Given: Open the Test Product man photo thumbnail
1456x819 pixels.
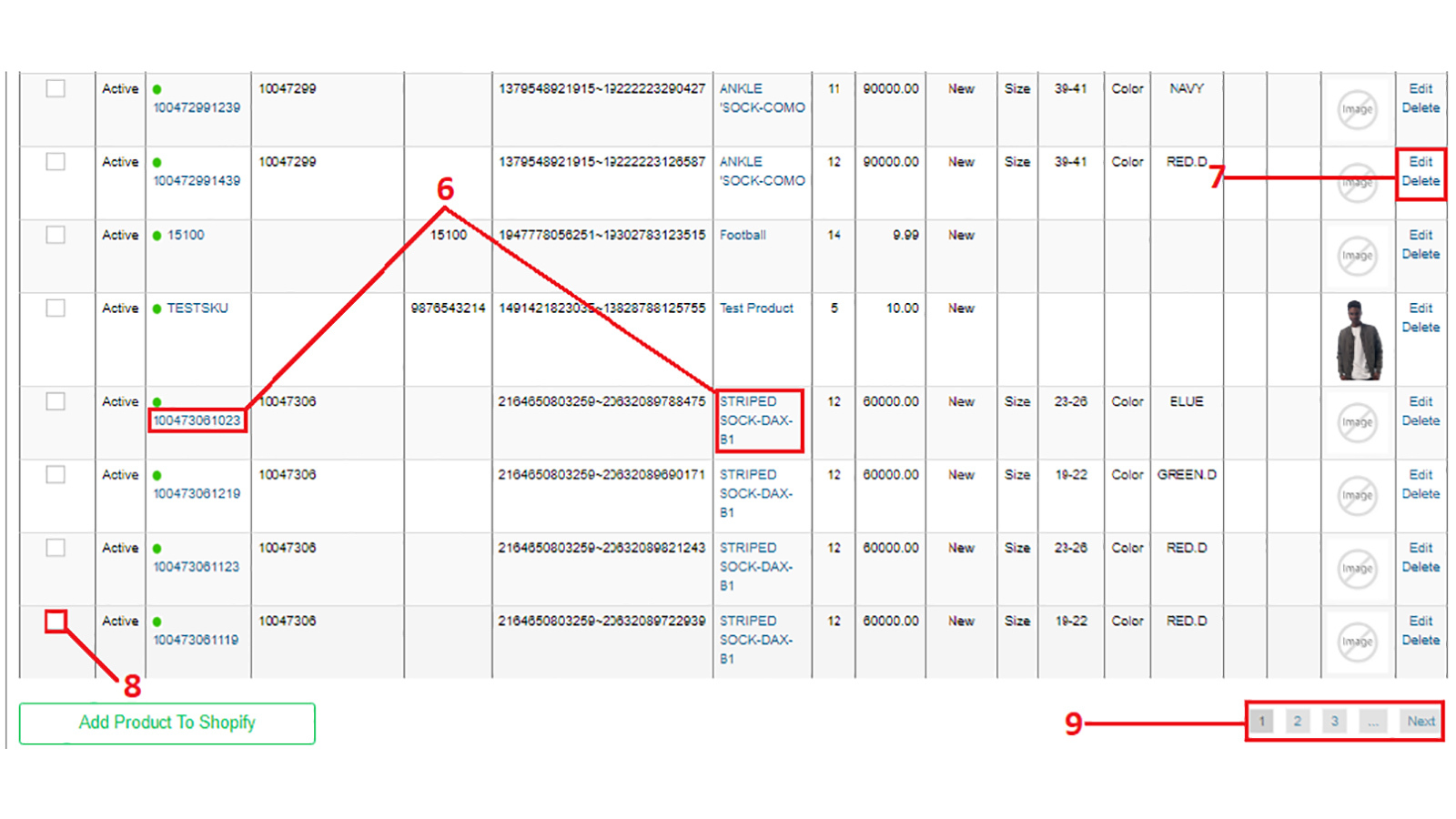Looking at the screenshot, I should tap(1359, 340).
